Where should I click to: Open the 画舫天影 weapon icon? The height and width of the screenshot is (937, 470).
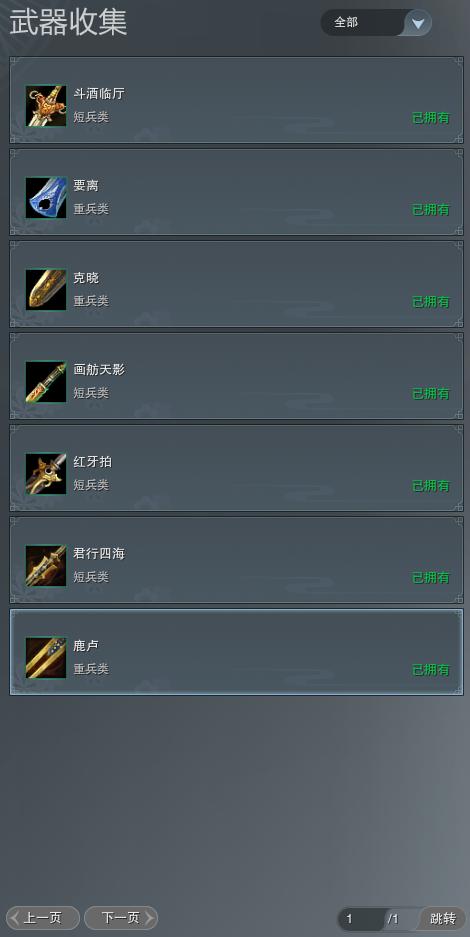46,382
